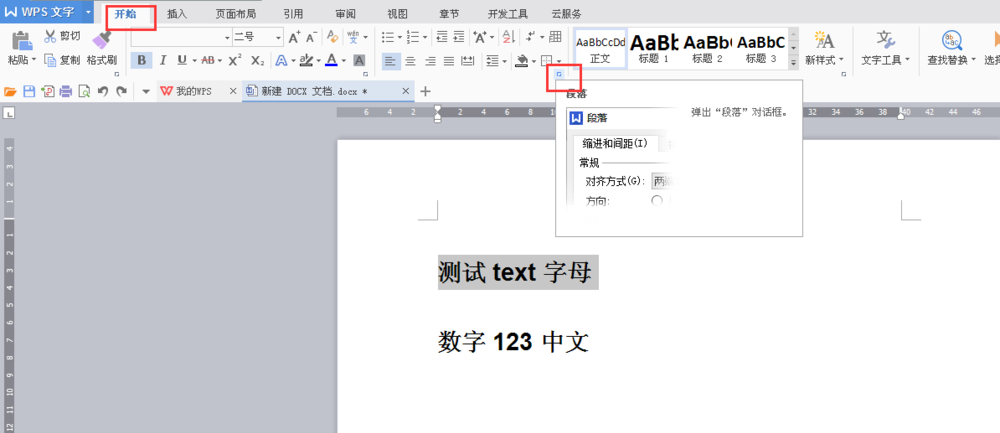The height and width of the screenshot is (433, 1000).
Task: Click the 新样式 button
Action: (x=825, y=48)
